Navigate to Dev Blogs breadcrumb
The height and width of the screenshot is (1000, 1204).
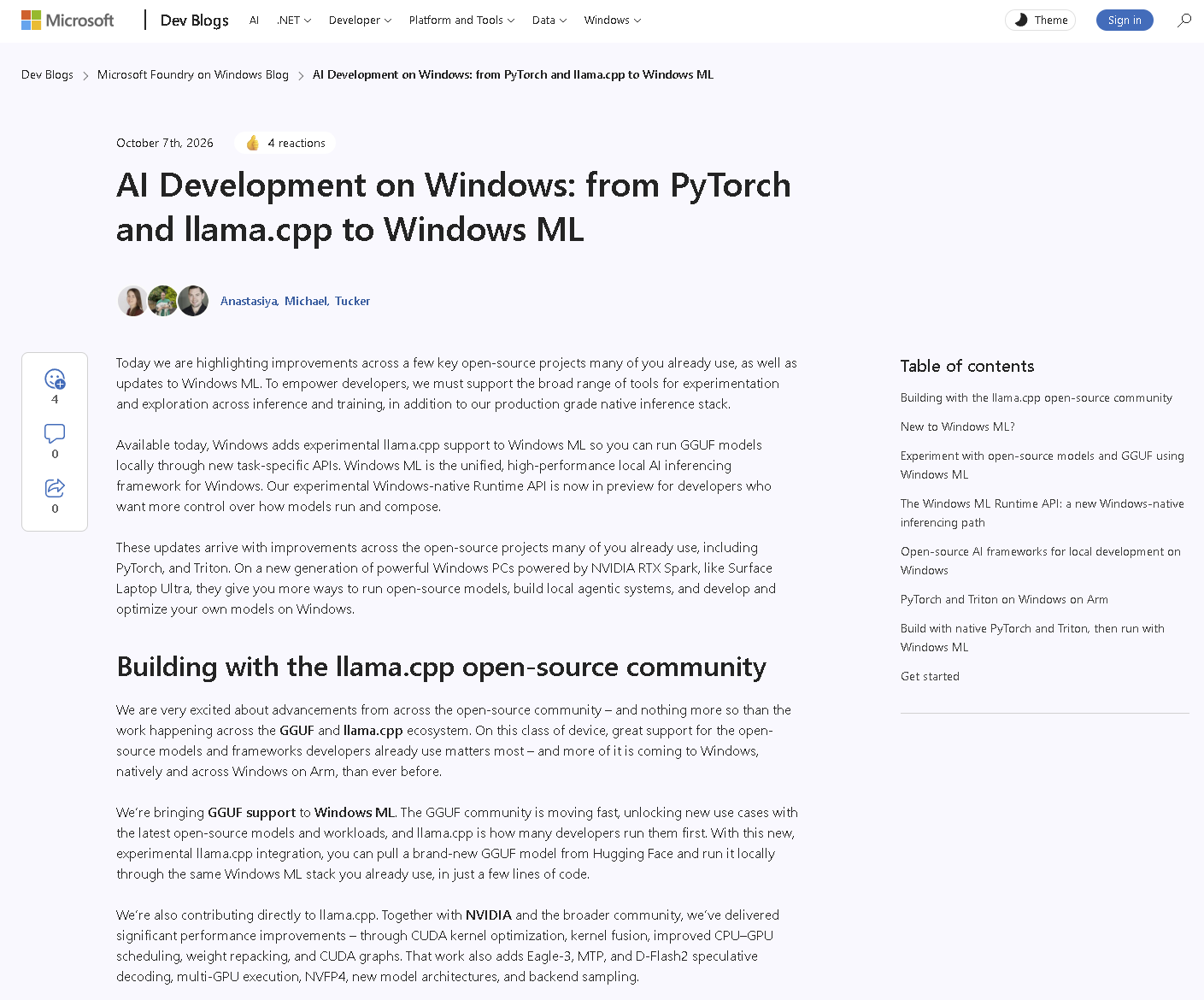47,75
